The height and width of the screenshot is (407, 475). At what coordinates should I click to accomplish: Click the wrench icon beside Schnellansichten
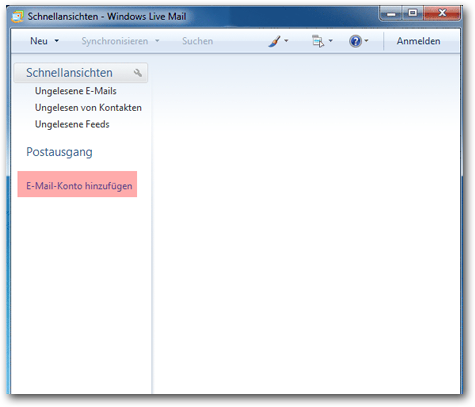(x=138, y=72)
